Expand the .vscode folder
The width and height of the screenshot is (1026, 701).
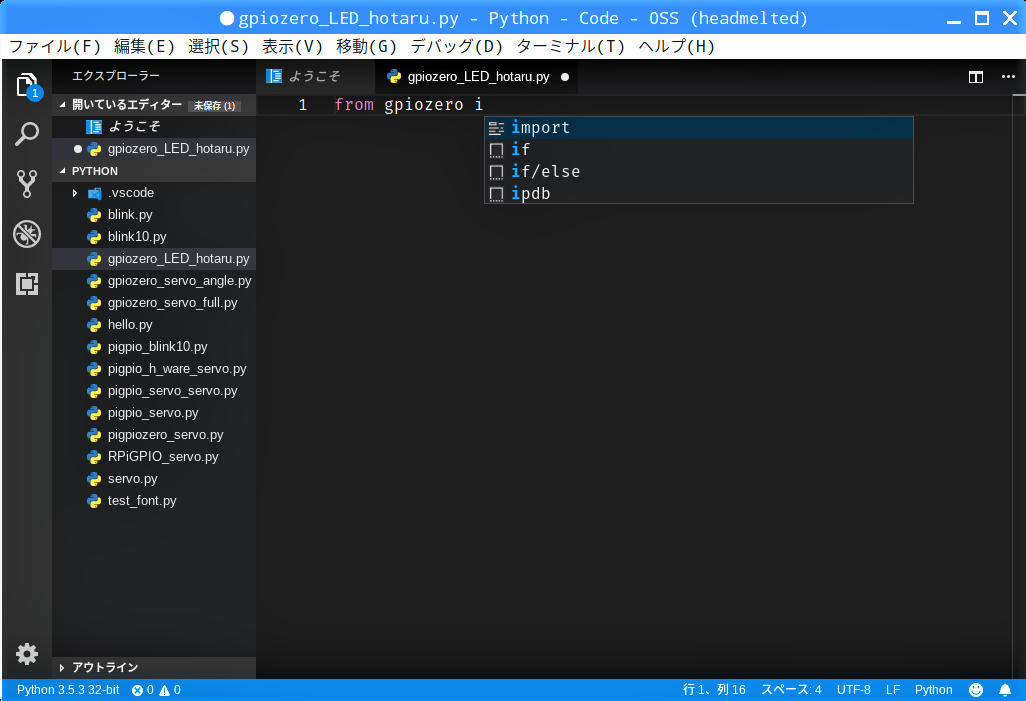75,193
